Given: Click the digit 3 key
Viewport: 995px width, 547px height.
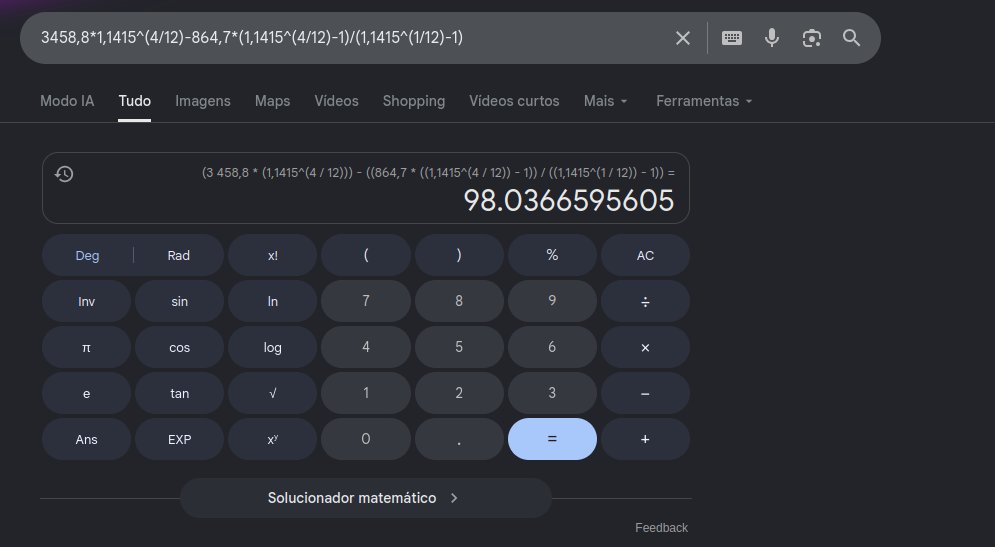Looking at the screenshot, I should pos(552,393).
